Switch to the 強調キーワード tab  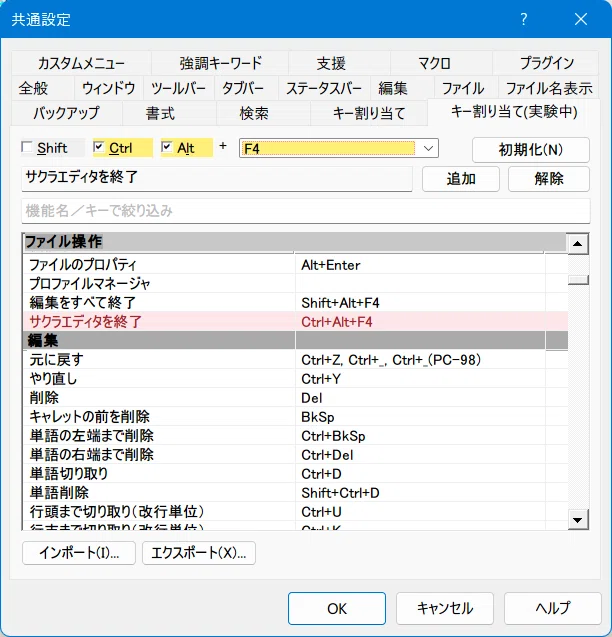click(x=220, y=63)
